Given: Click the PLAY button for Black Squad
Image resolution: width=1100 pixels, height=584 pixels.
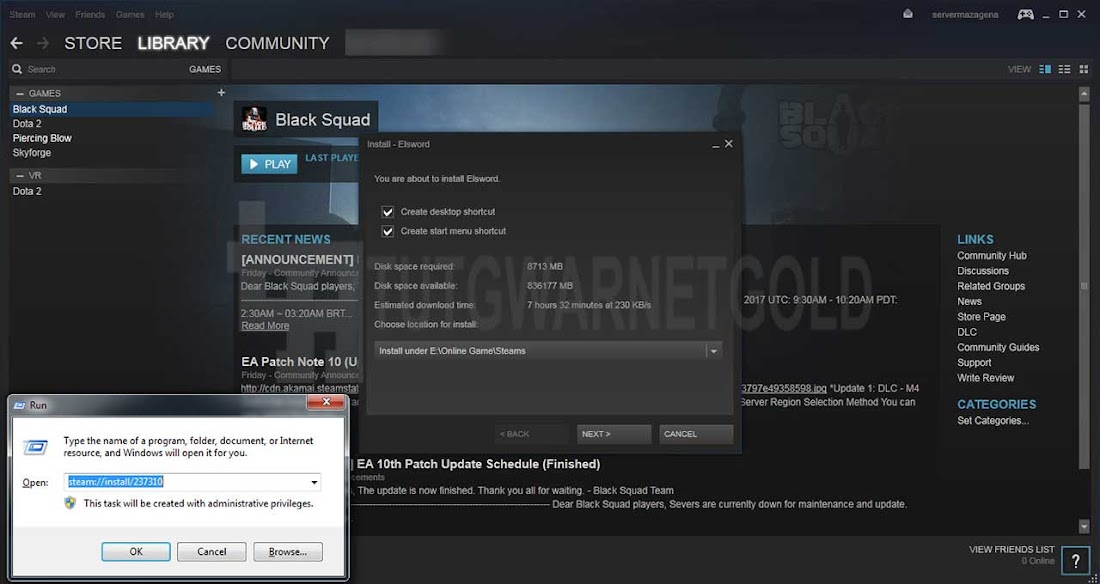Looking at the screenshot, I should [x=269, y=164].
